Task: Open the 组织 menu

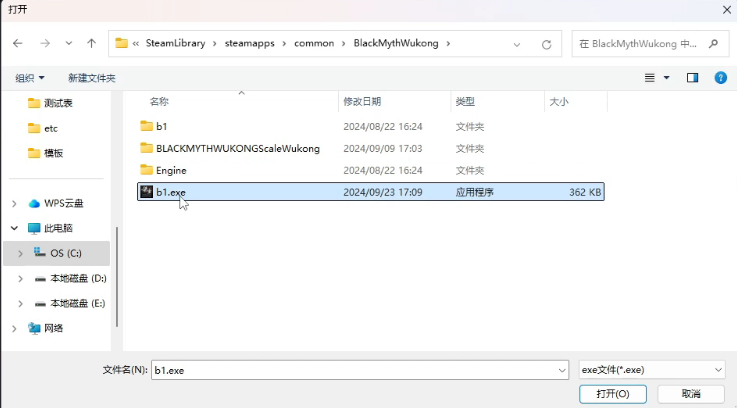Action: pos(30,78)
